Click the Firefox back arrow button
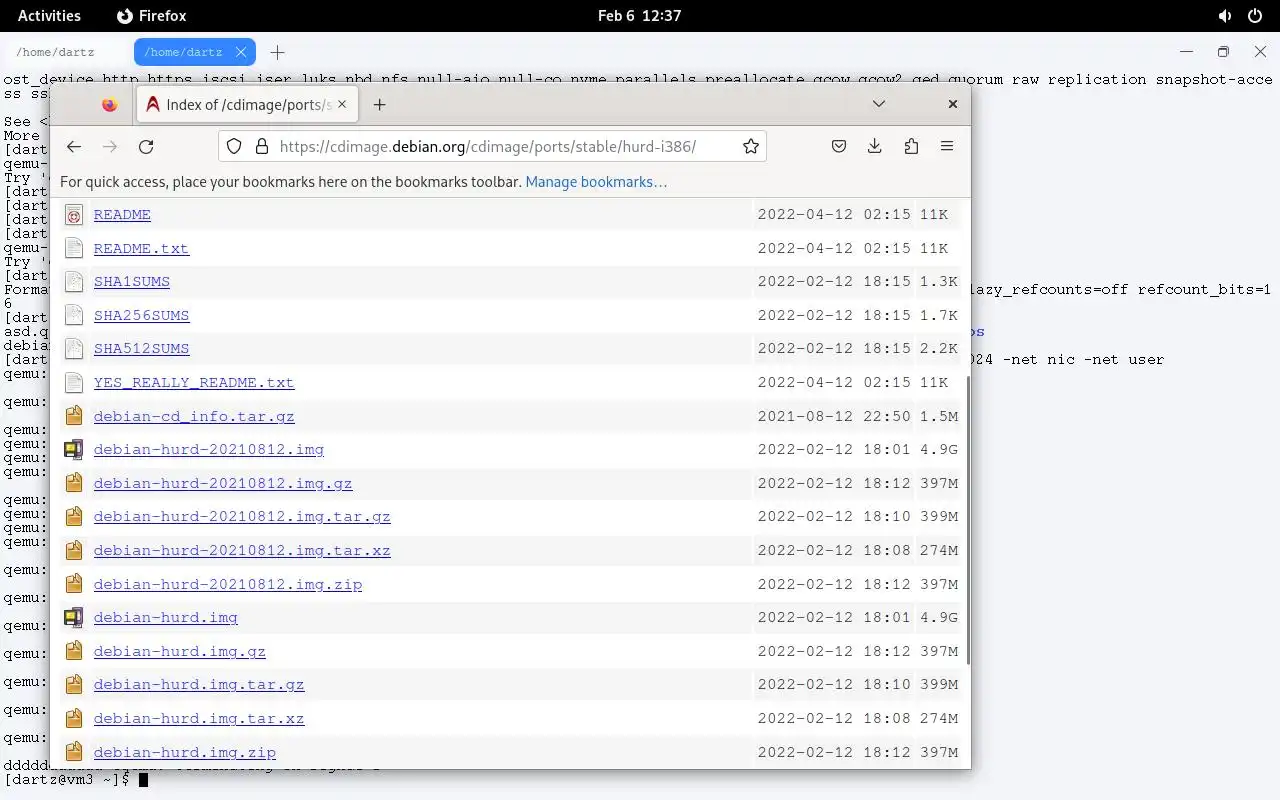The image size is (1280, 800). point(74,146)
